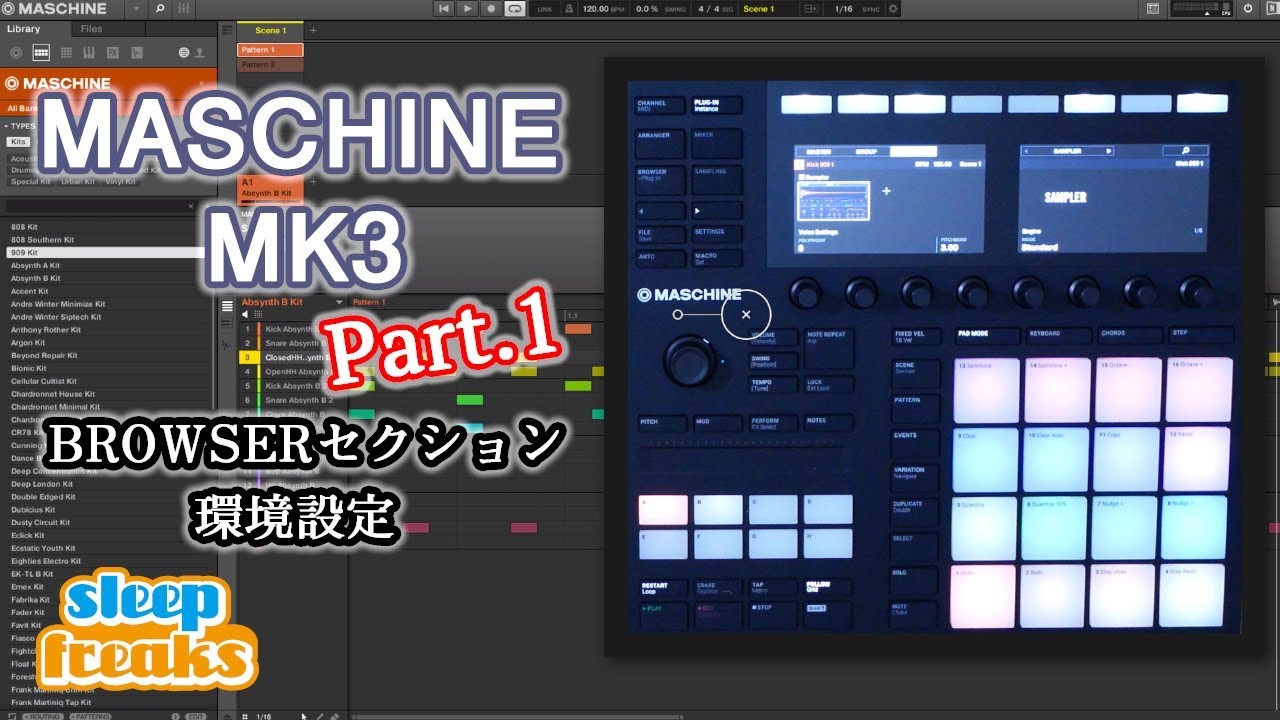
Task: Toggle Ableton LINK
Action: click(544, 9)
